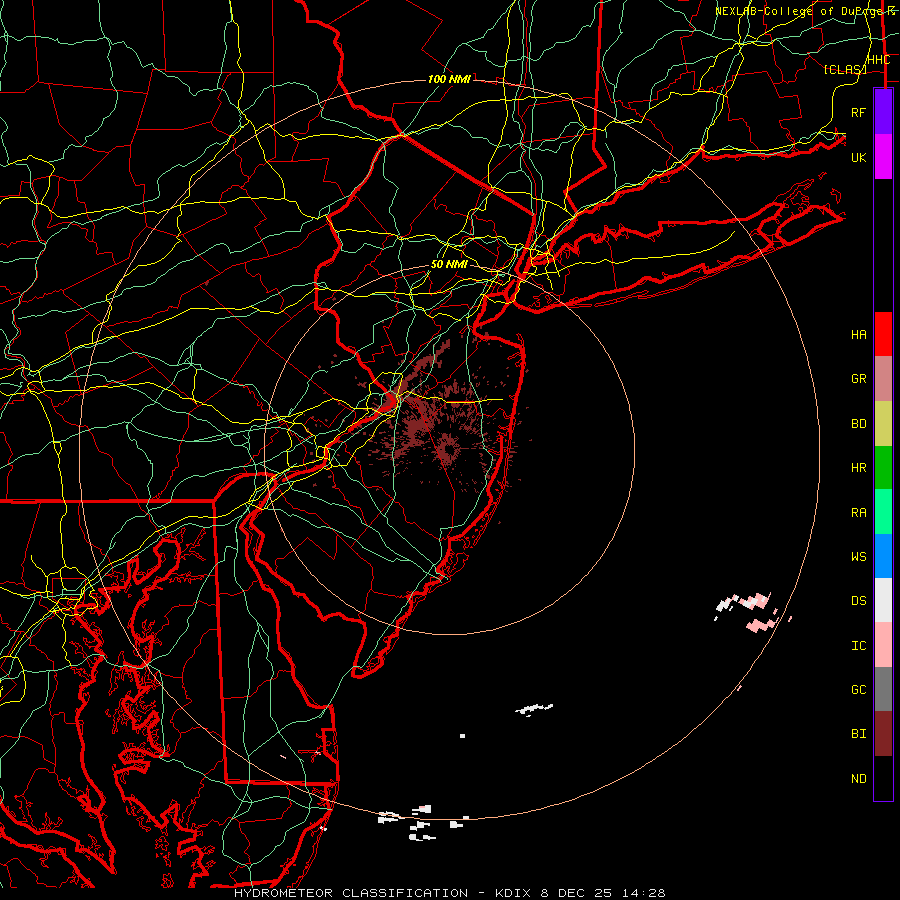Select the dusty pink GR legend swatch
Viewport: 900px width, 900px height.
(883, 379)
